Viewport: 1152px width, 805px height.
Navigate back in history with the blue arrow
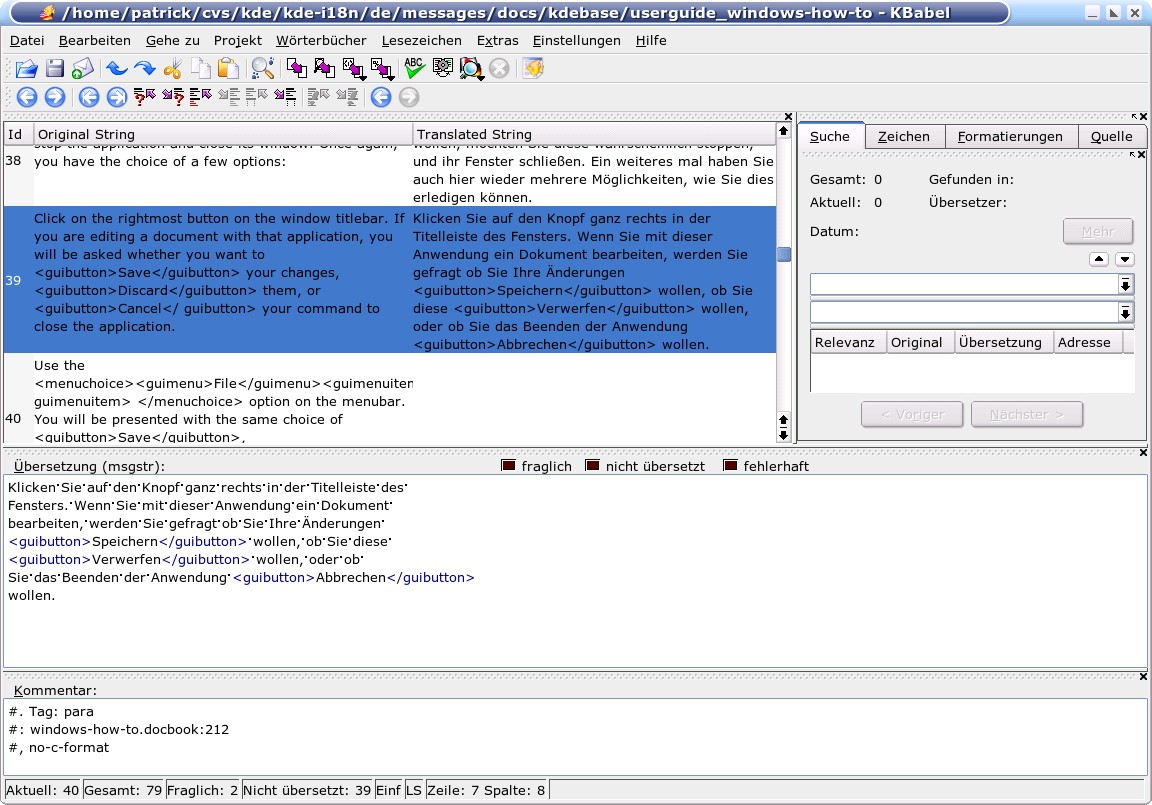point(381,97)
